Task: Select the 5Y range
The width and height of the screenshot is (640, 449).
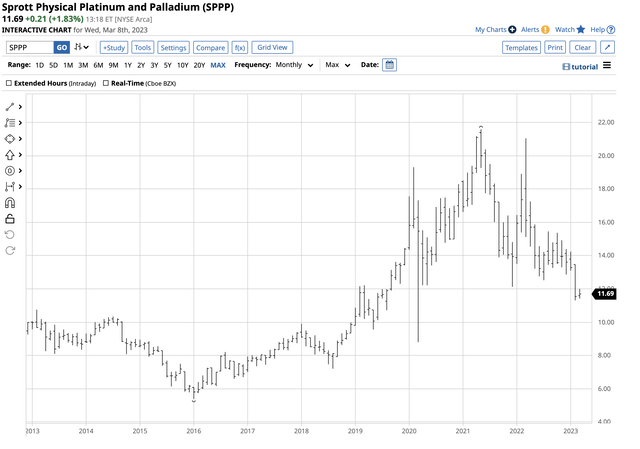Action: tap(167, 65)
